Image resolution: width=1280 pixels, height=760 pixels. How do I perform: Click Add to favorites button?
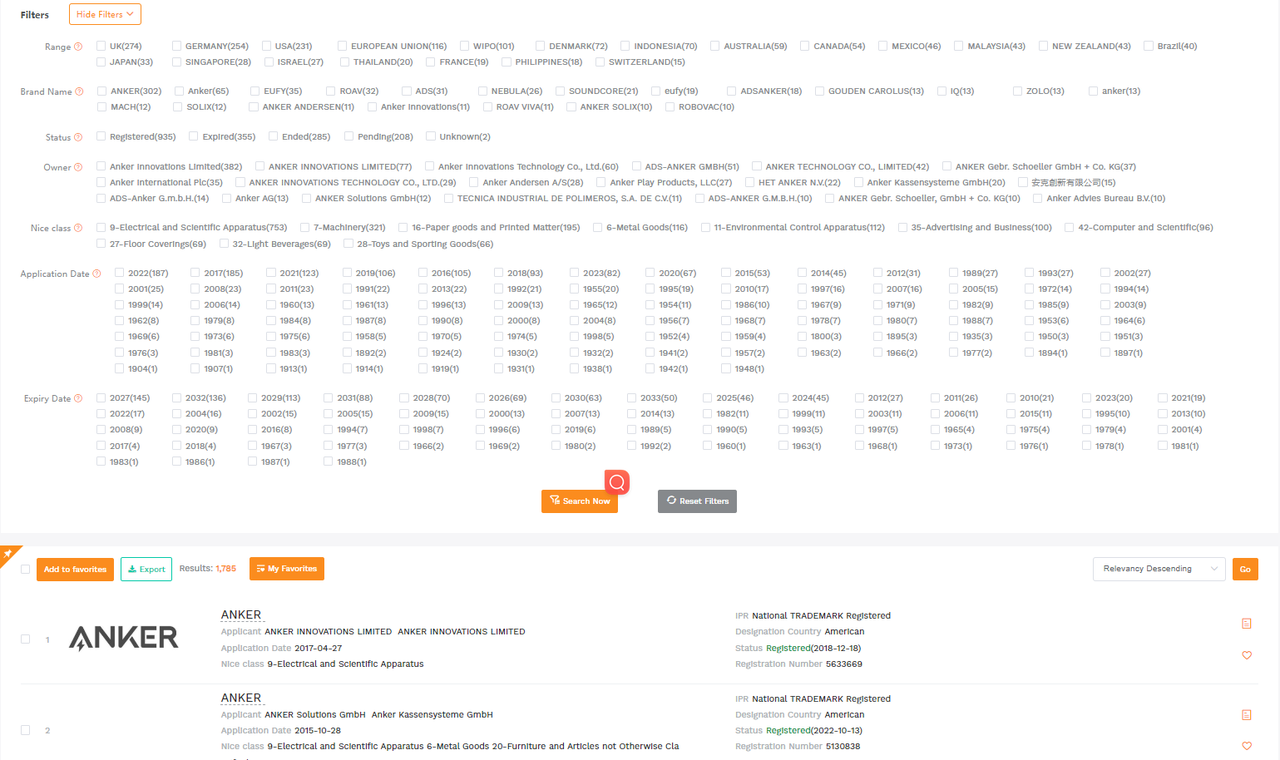75,569
